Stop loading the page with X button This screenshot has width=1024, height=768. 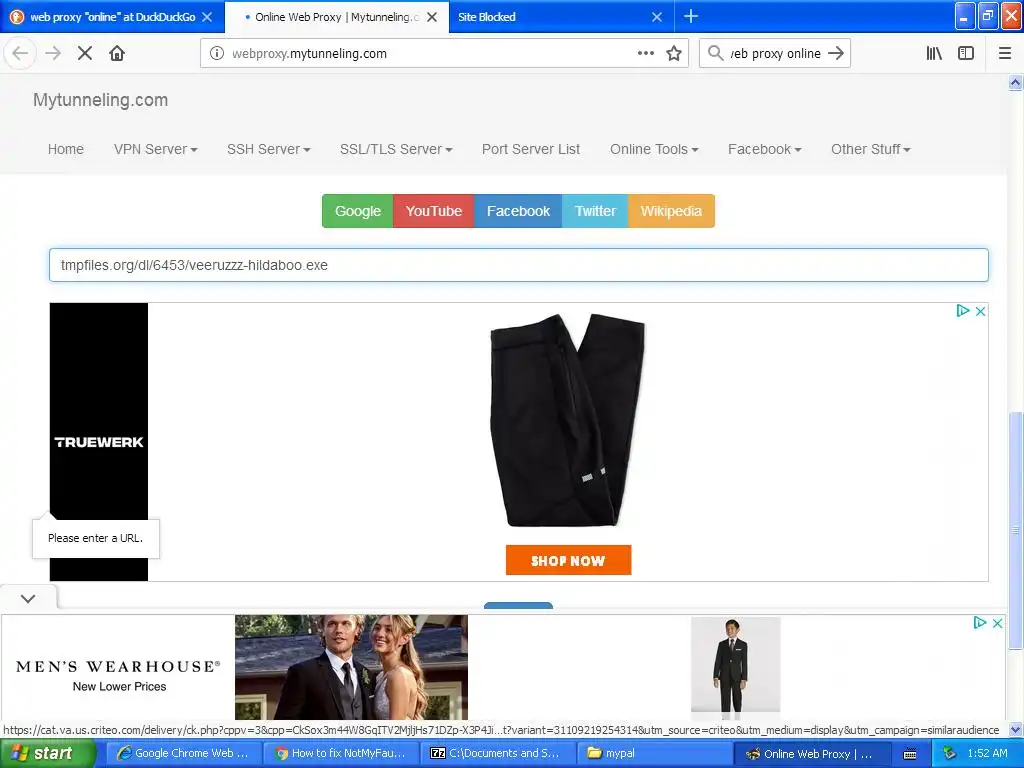point(85,53)
